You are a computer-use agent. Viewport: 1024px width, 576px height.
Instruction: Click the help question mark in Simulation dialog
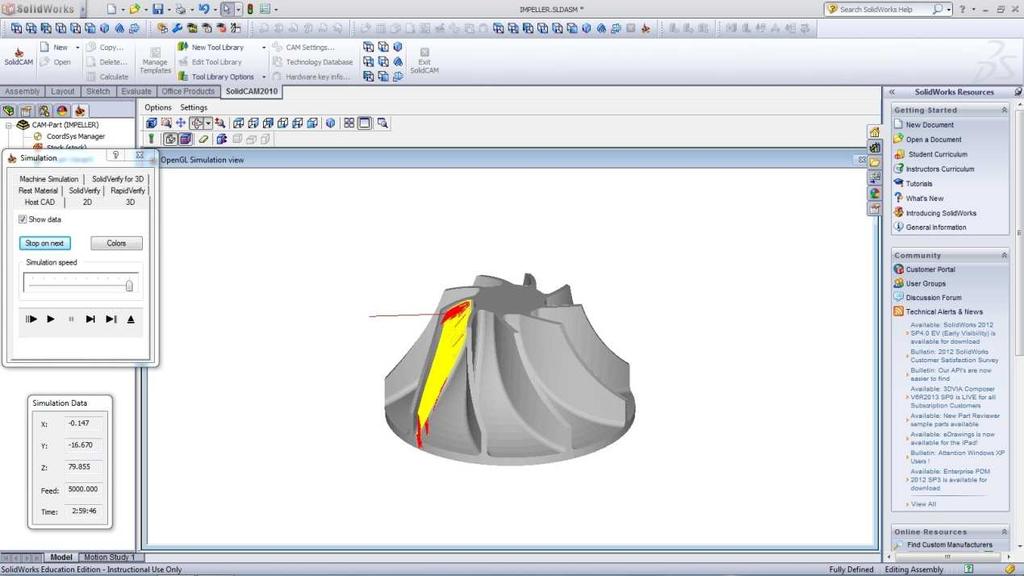tap(116, 155)
